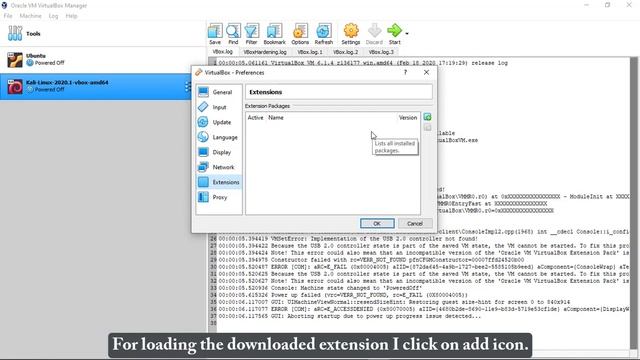Select Extensions preferences section

click(x=219, y=182)
